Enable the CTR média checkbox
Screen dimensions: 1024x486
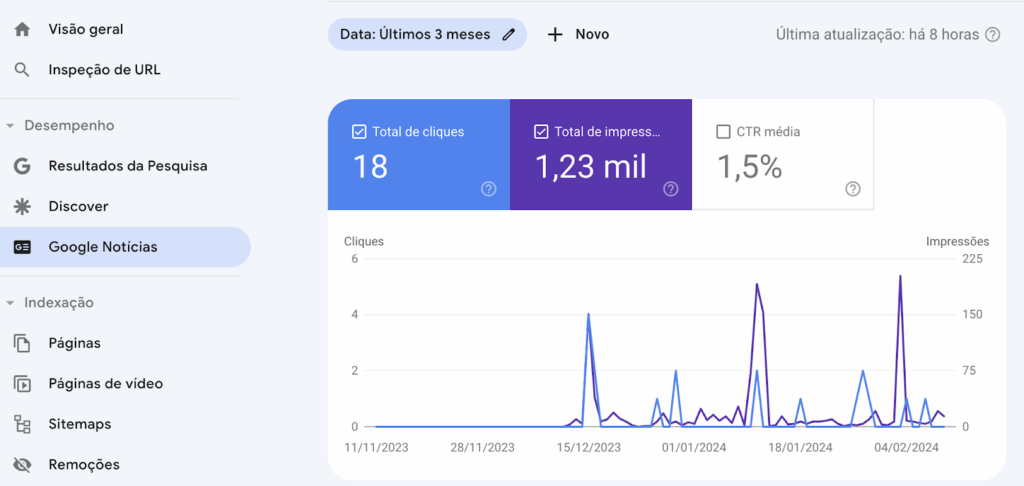(723, 131)
